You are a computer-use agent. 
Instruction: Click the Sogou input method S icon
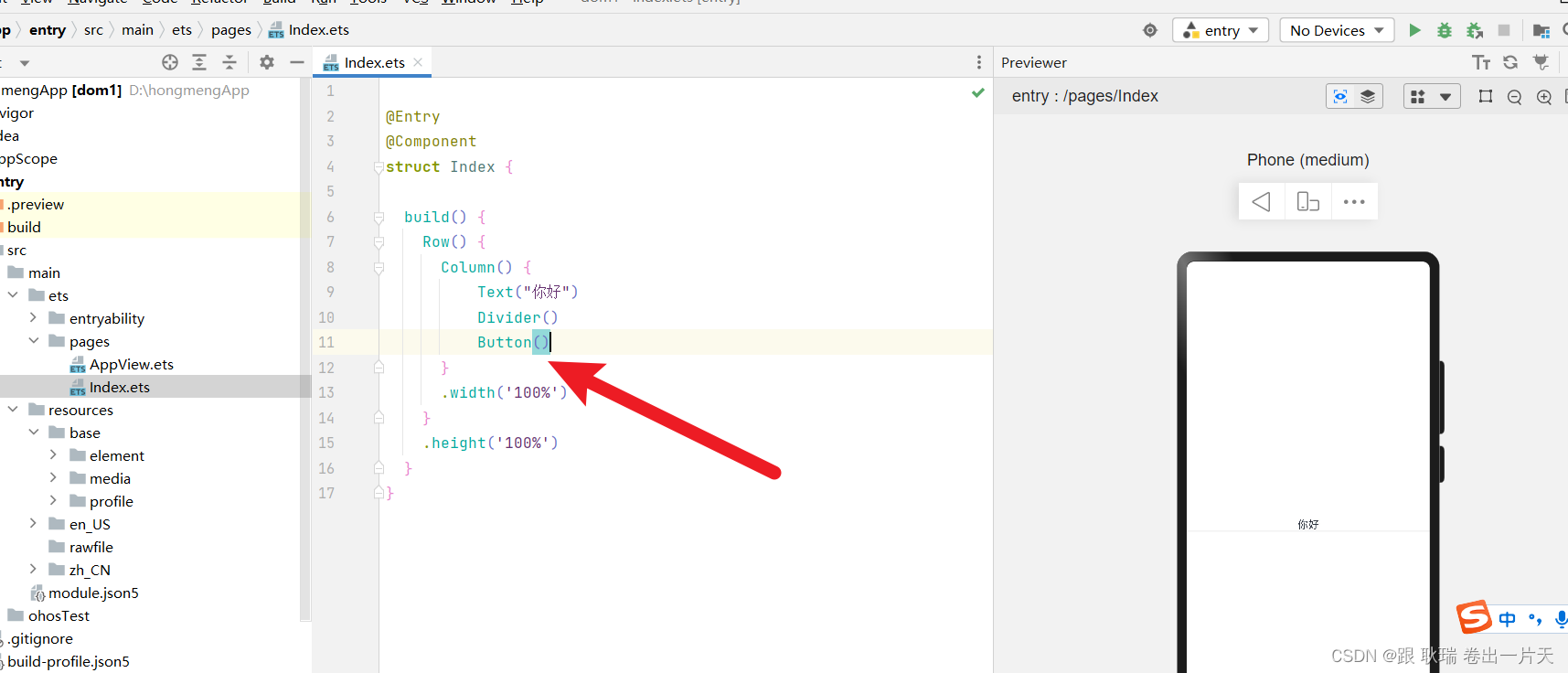[x=1474, y=617]
